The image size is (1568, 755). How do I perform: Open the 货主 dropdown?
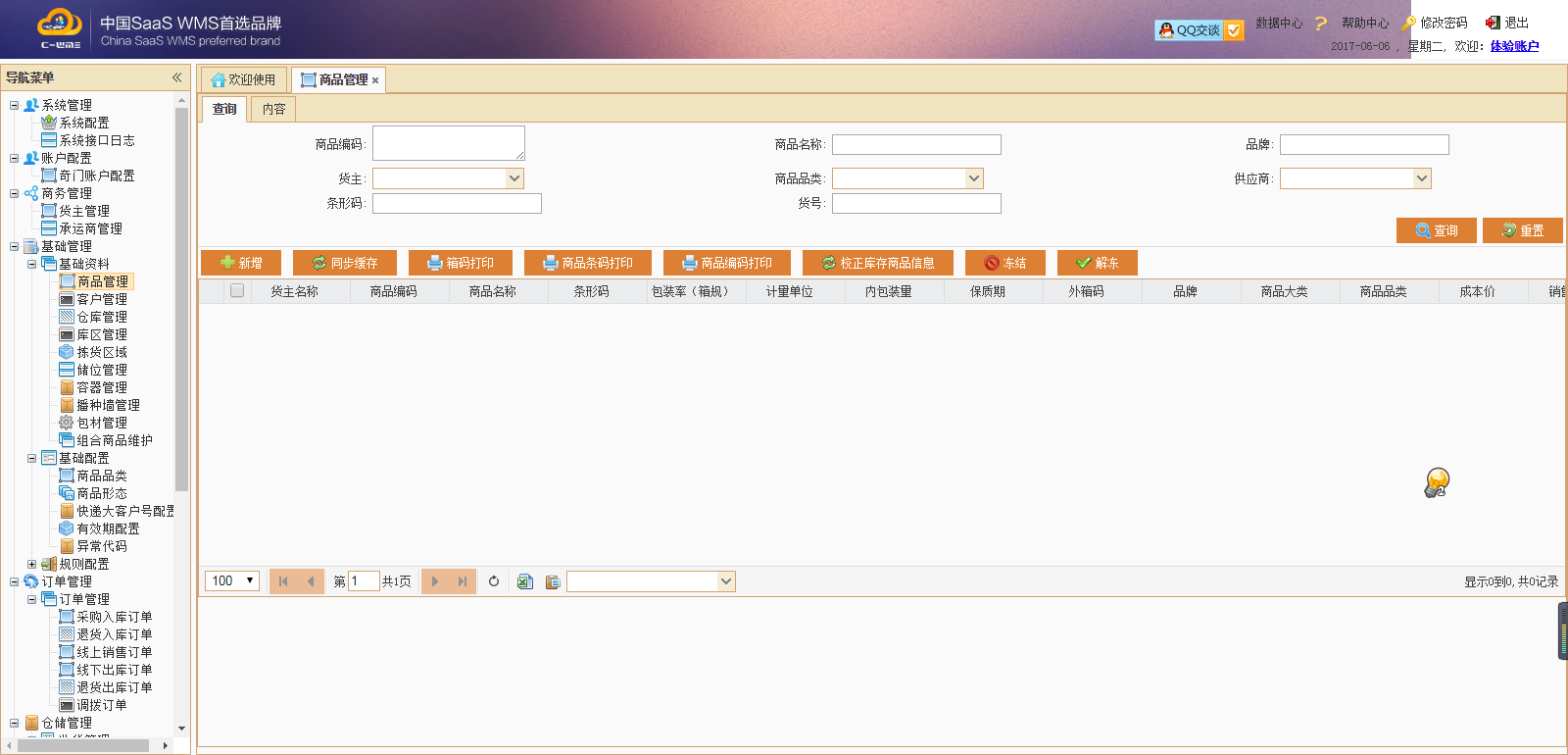click(x=514, y=178)
